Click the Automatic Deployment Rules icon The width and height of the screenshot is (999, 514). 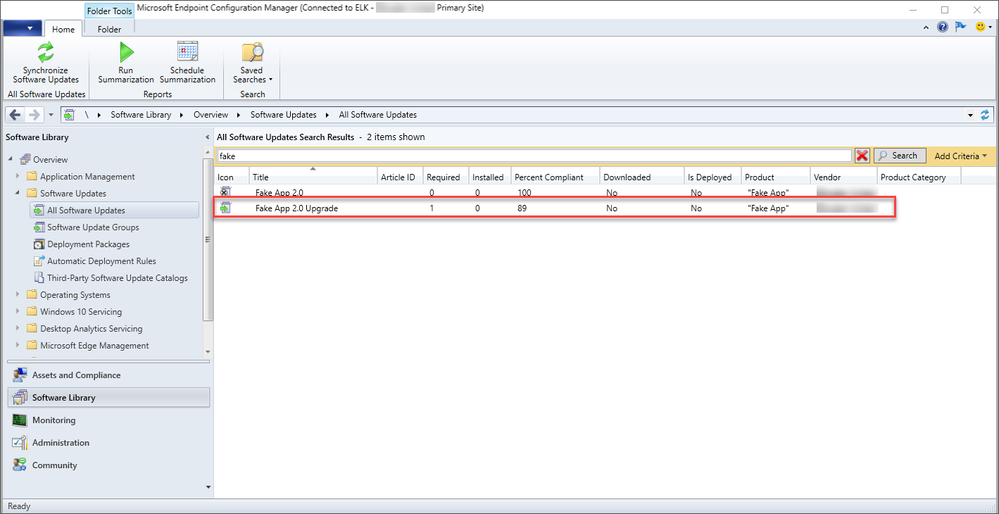pos(38,261)
